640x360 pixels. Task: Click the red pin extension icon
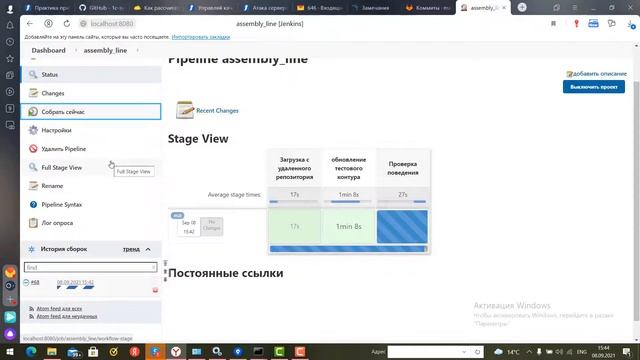tap(576, 24)
